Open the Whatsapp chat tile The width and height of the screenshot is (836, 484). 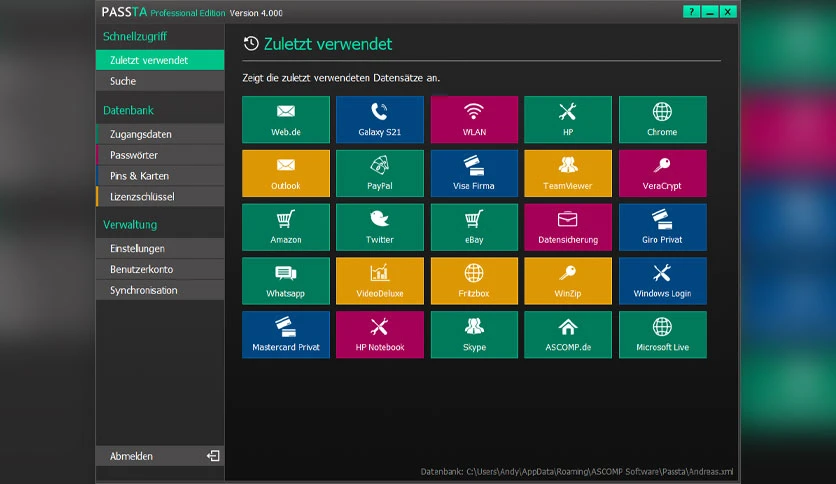(286, 281)
